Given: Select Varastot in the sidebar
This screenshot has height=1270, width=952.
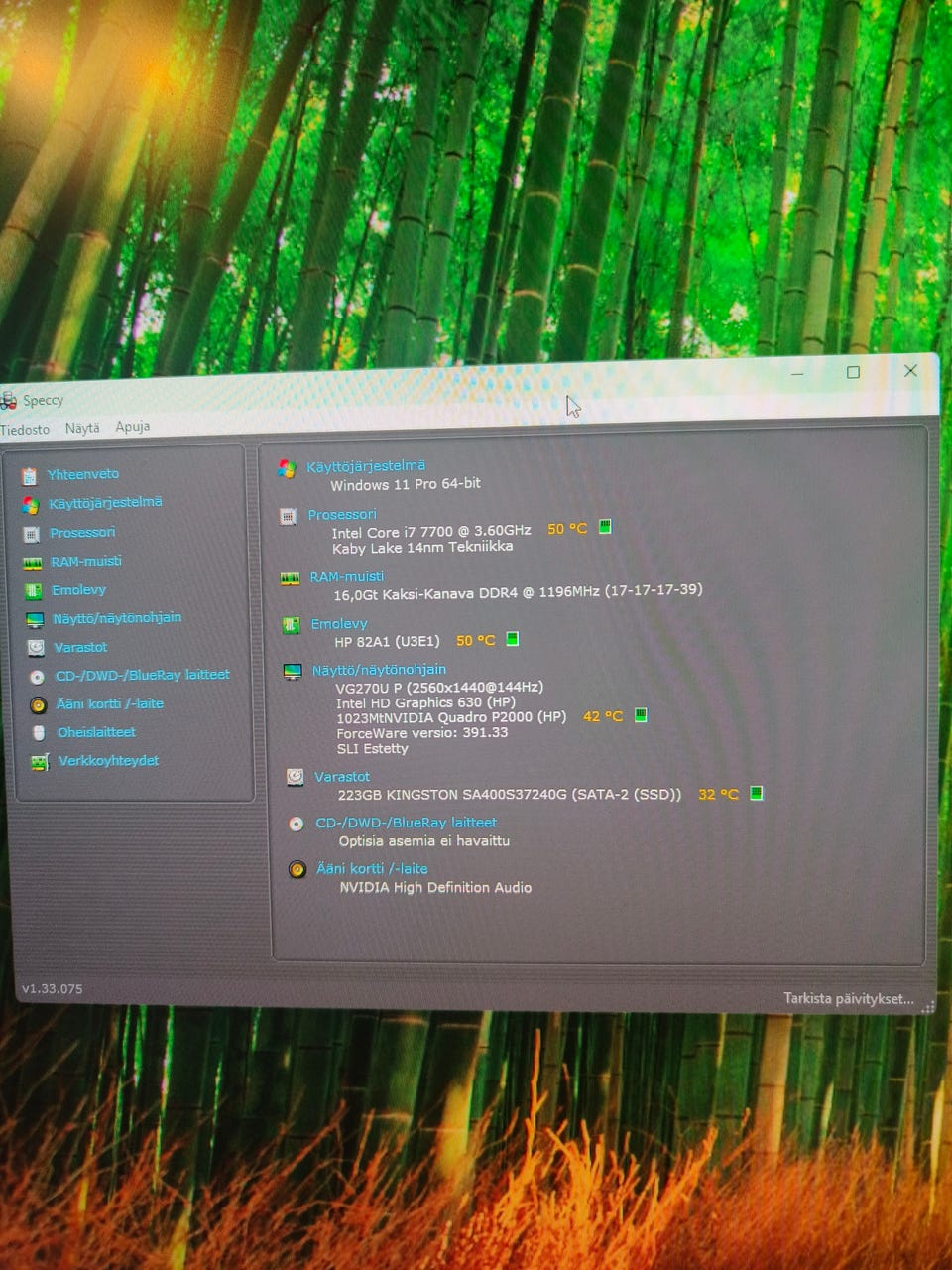Looking at the screenshot, I should [80, 646].
